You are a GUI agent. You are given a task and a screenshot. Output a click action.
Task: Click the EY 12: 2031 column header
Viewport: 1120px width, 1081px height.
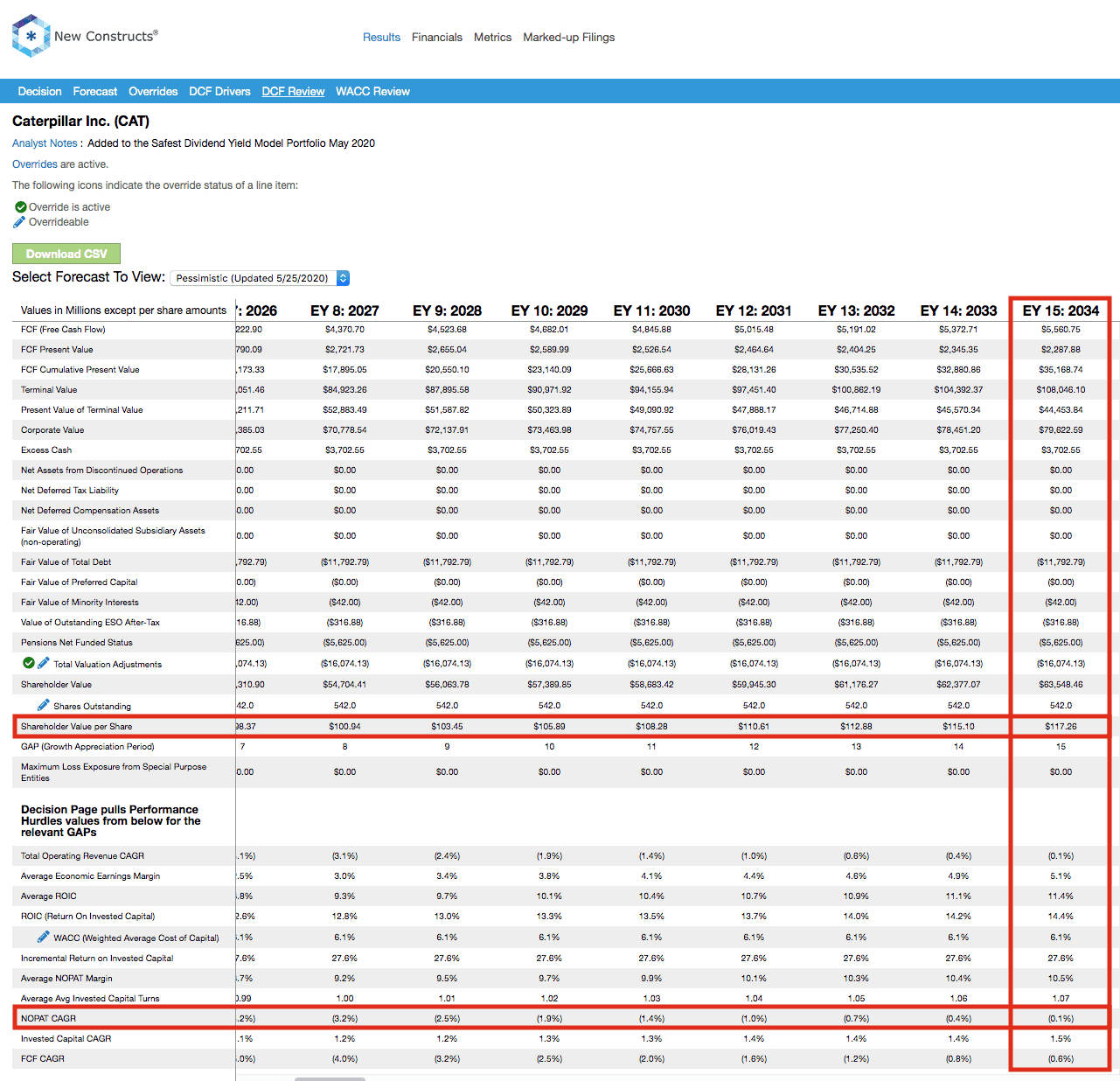[x=754, y=310]
